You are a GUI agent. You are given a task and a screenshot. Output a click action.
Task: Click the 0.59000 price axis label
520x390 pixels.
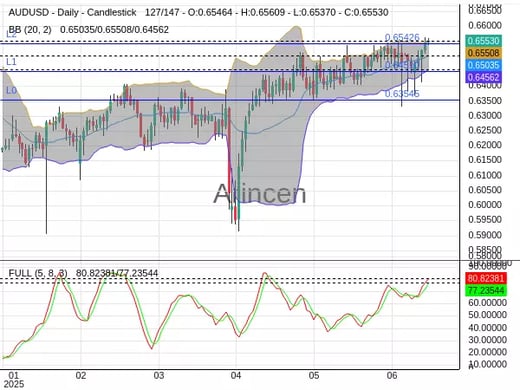click(485, 235)
